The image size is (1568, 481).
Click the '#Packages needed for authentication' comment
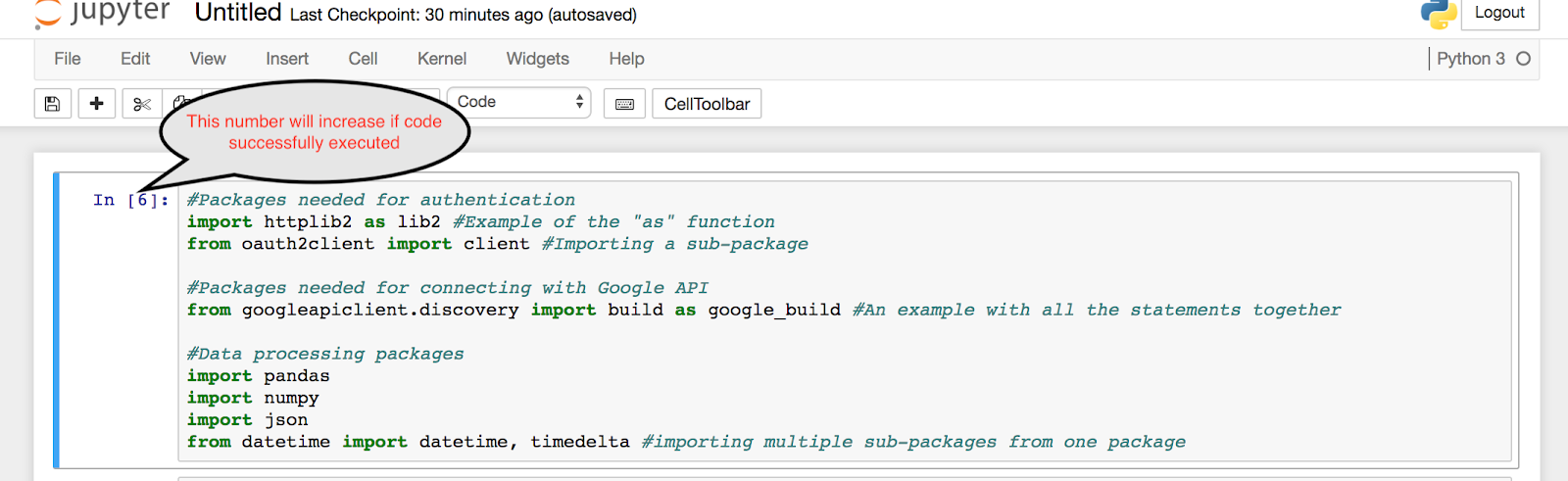click(x=381, y=200)
